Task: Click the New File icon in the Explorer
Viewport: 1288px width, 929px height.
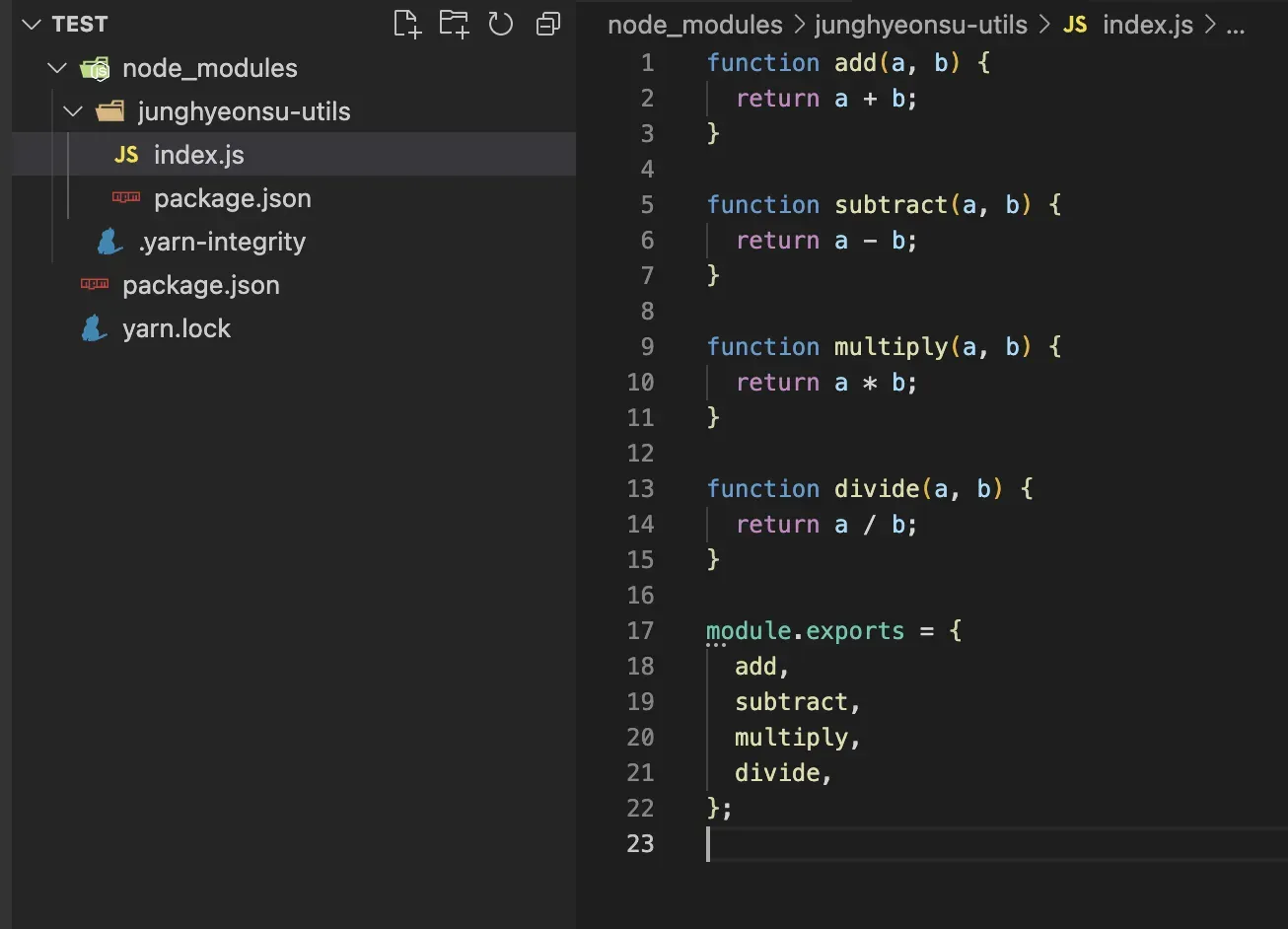Action: click(406, 23)
